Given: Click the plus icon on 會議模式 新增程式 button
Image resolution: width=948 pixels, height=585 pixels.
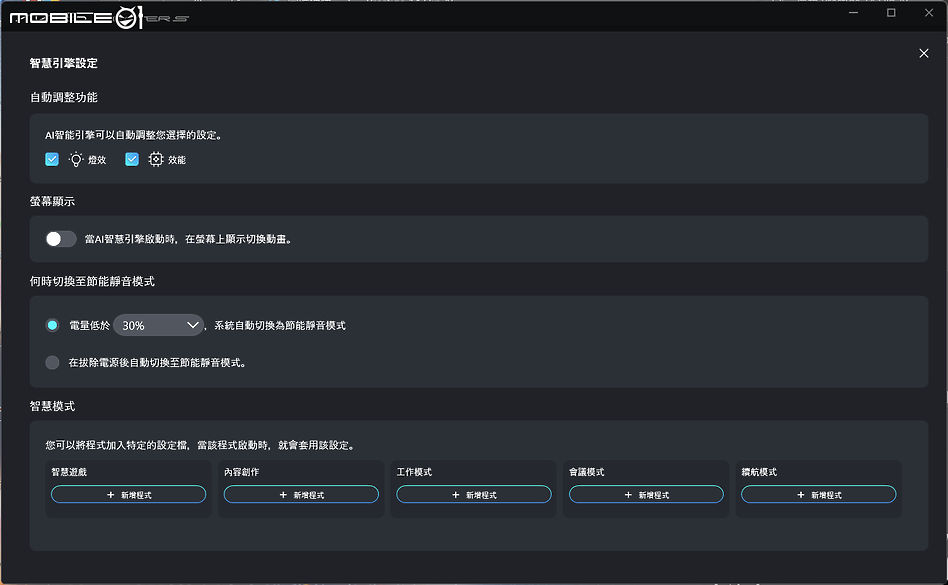Looking at the screenshot, I should click(627, 494).
